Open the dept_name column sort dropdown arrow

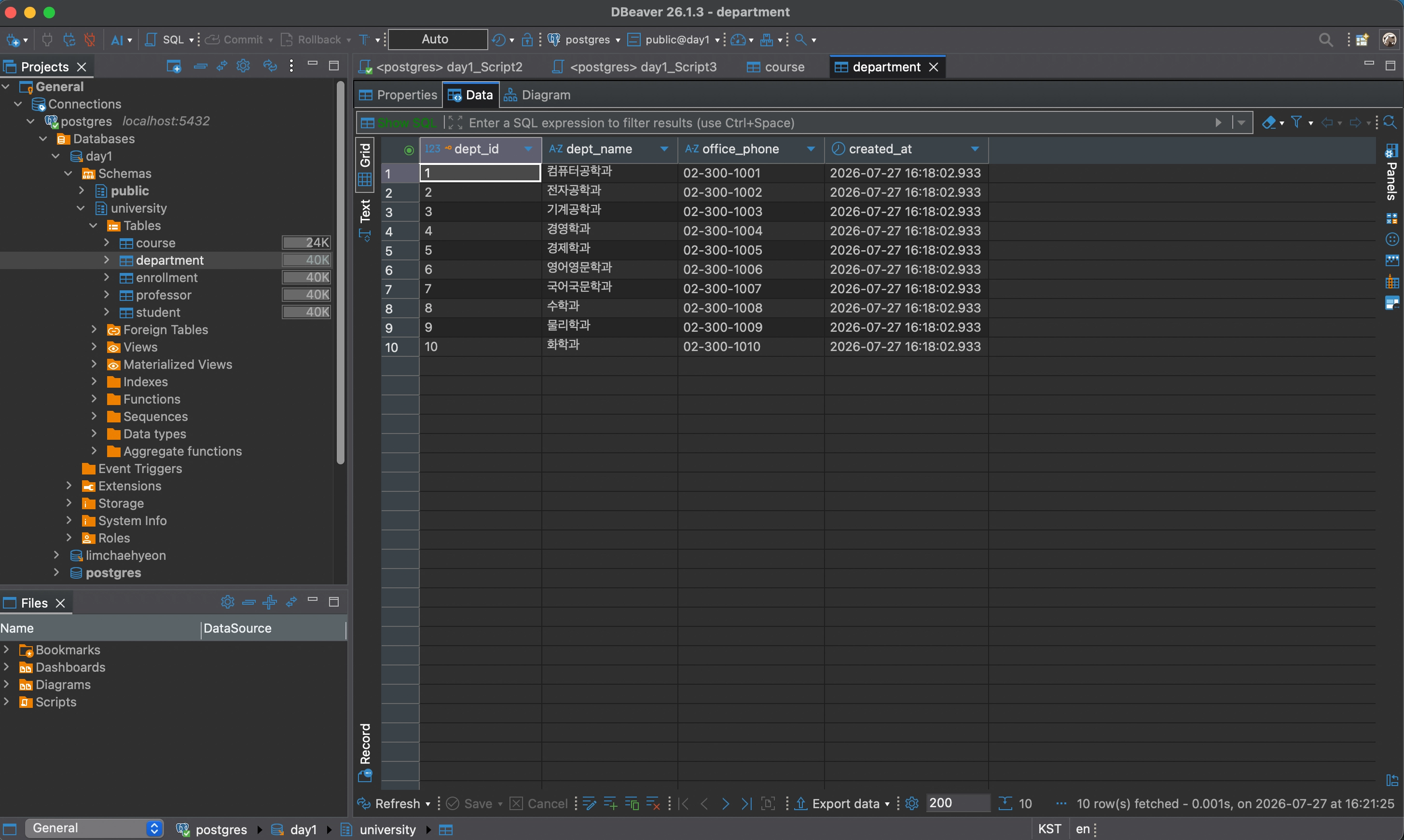pyautogui.click(x=664, y=149)
